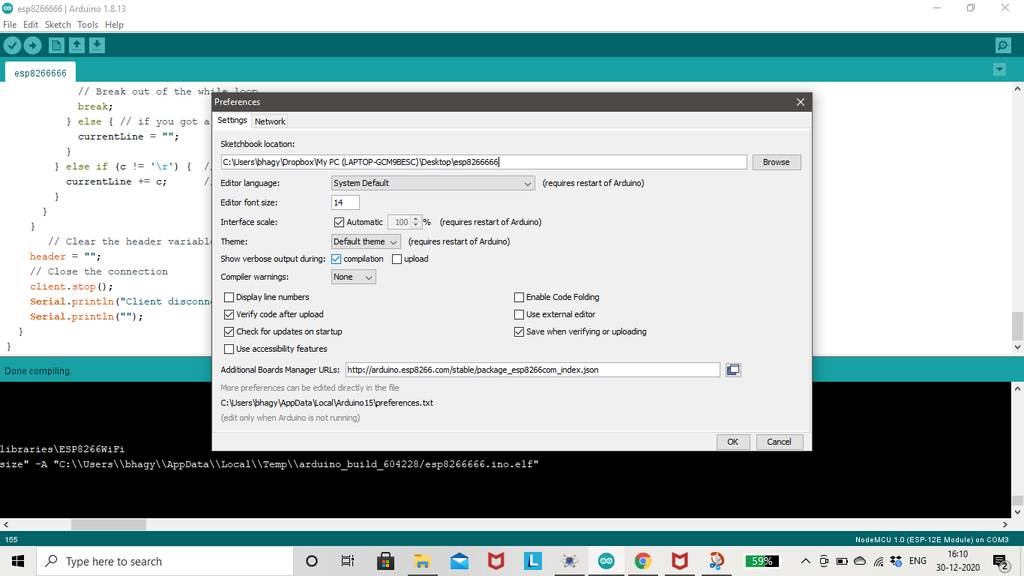Viewport: 1024px width, 576px height.
Task: Open the Theme dropdown
Action: [365, 242]
